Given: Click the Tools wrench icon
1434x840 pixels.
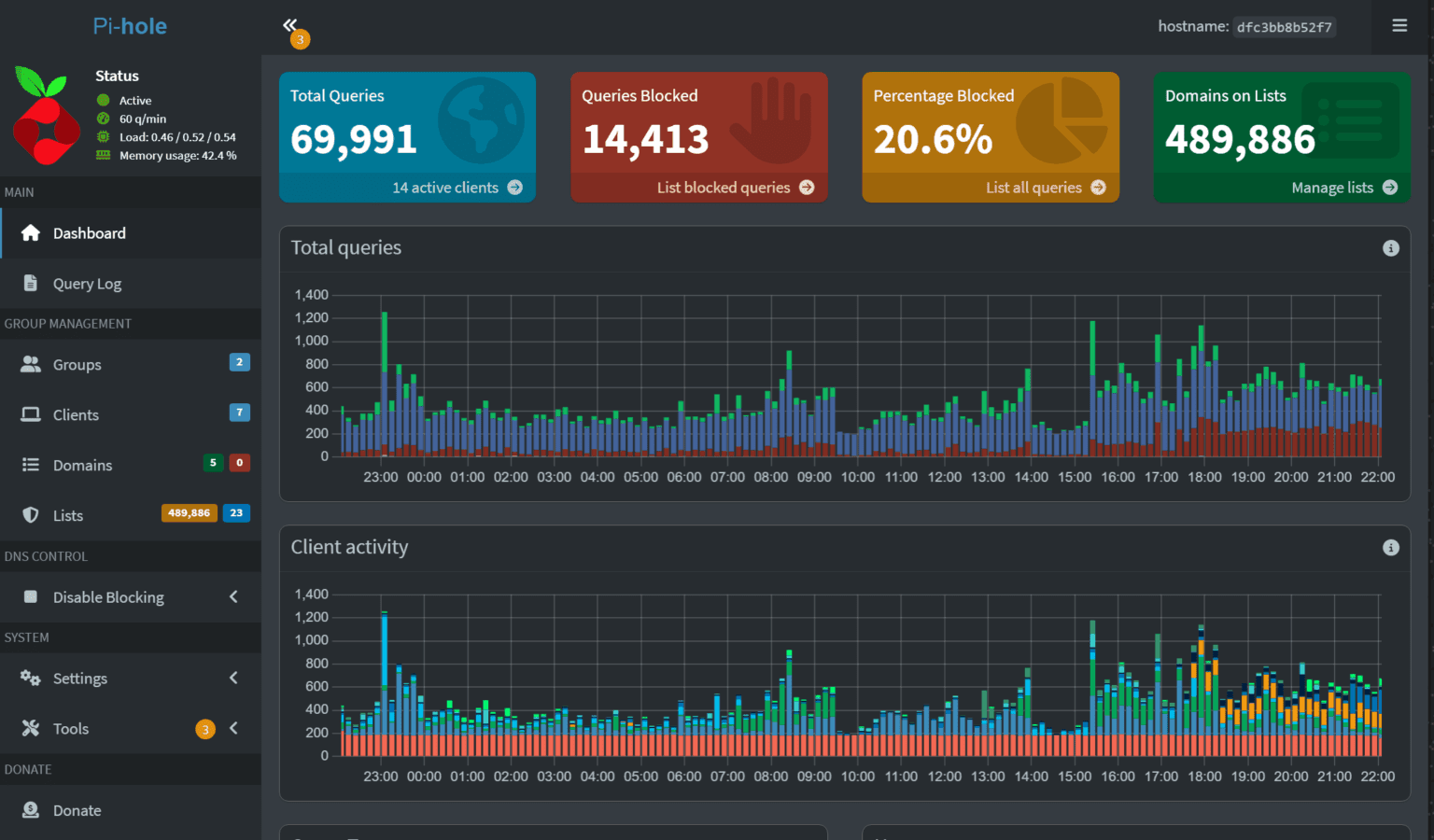Looking at the screenshot, I should [31, 728].
